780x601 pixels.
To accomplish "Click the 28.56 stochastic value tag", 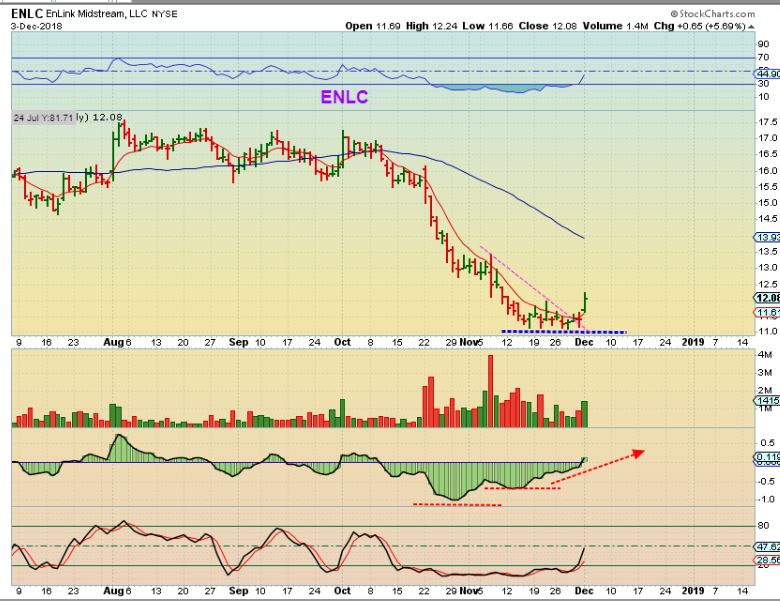I will click(x=768, y=560).
